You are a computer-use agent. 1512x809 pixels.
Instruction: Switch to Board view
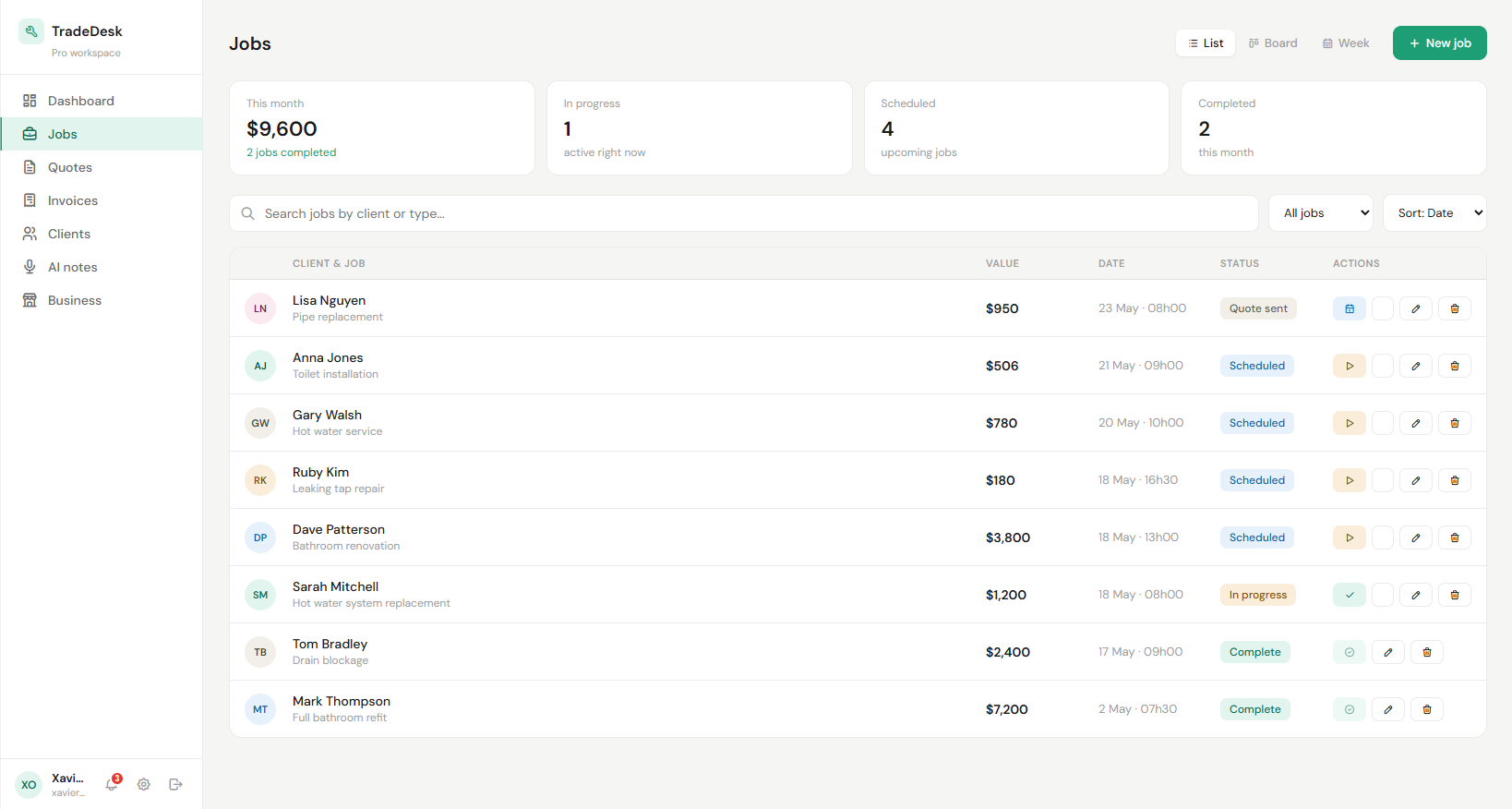coord(1273,43)
